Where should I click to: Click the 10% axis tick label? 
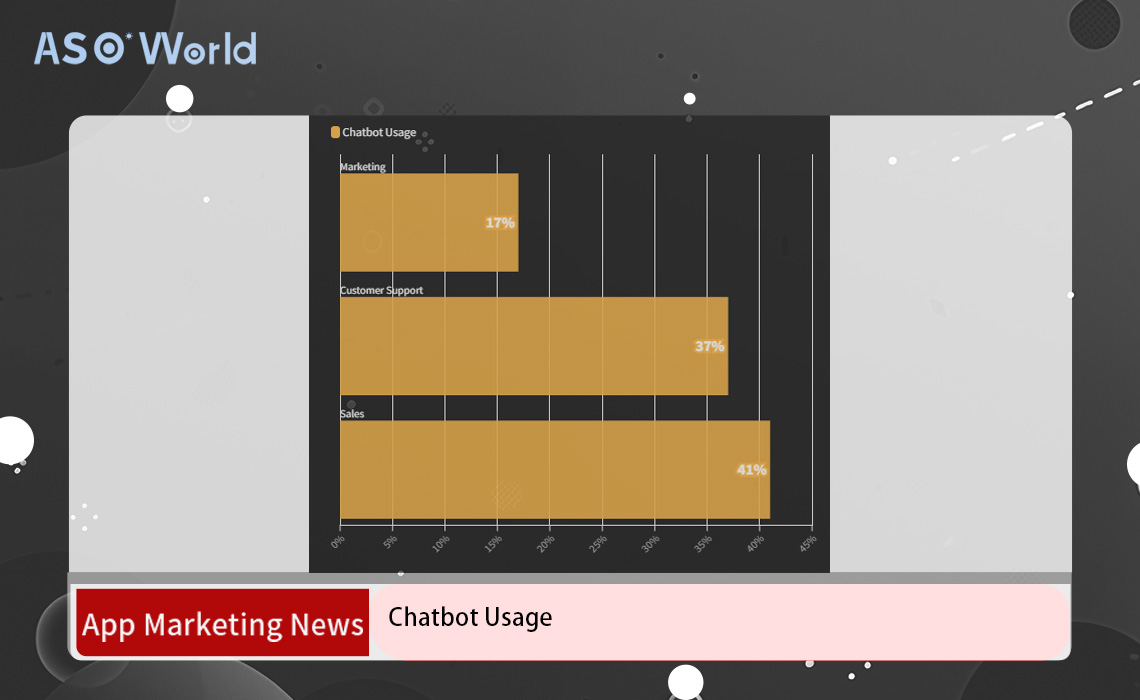[441, 544]
